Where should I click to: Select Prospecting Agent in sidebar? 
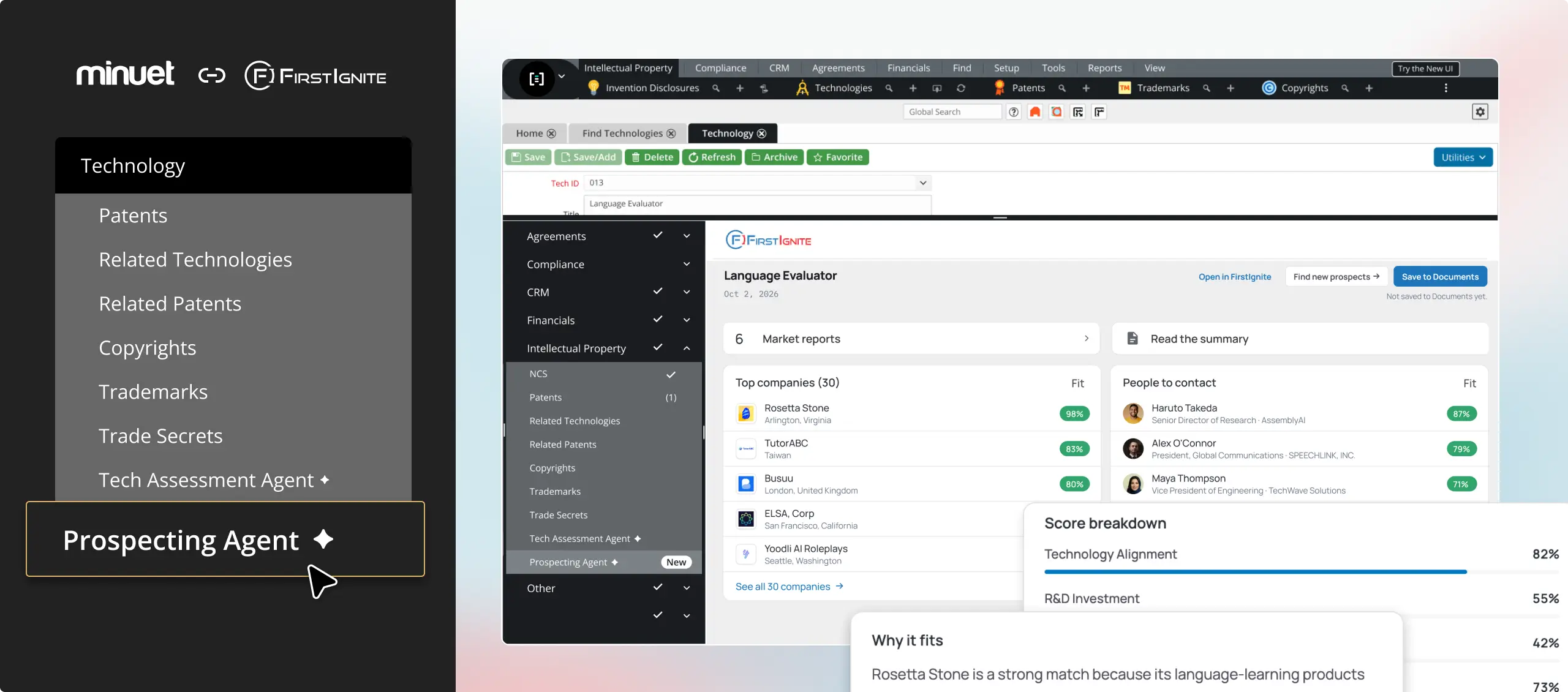603,562
